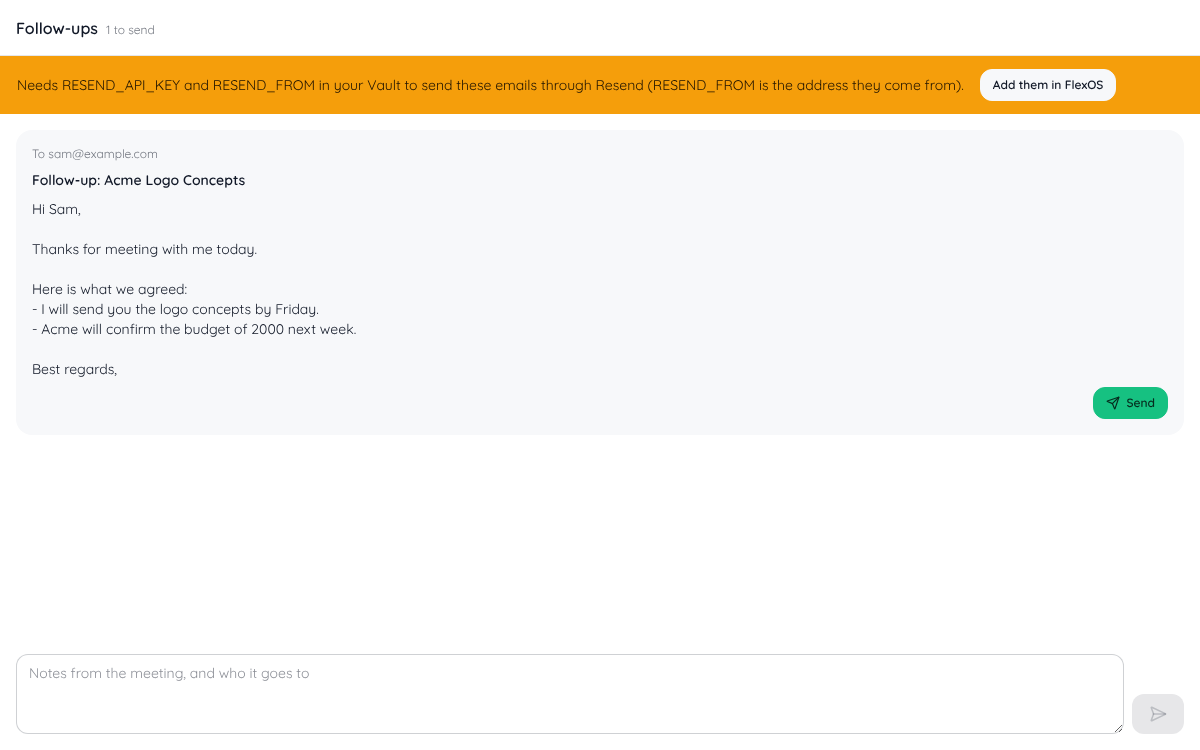Click the parenthetical RESEND_FROM explanation in banner

point(806,85)
